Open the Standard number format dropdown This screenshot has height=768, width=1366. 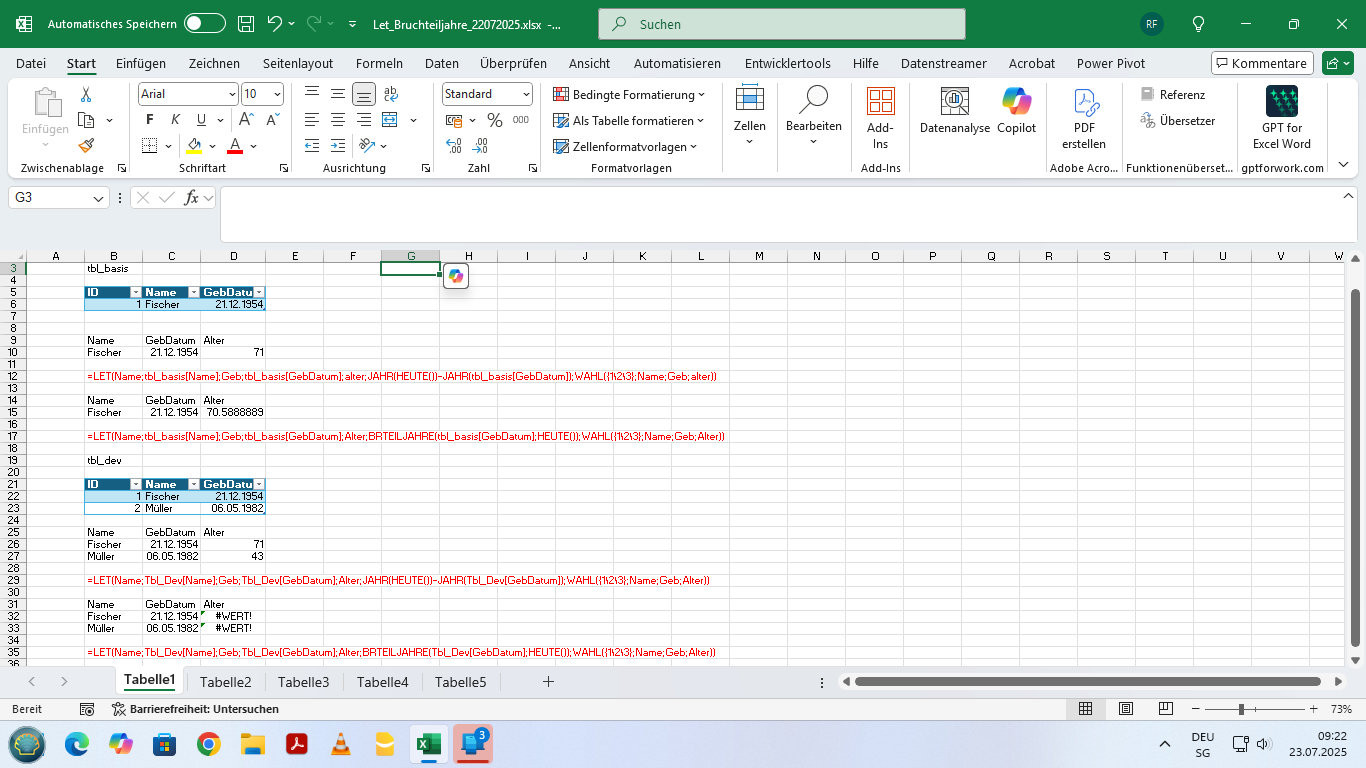pos(526,94)
